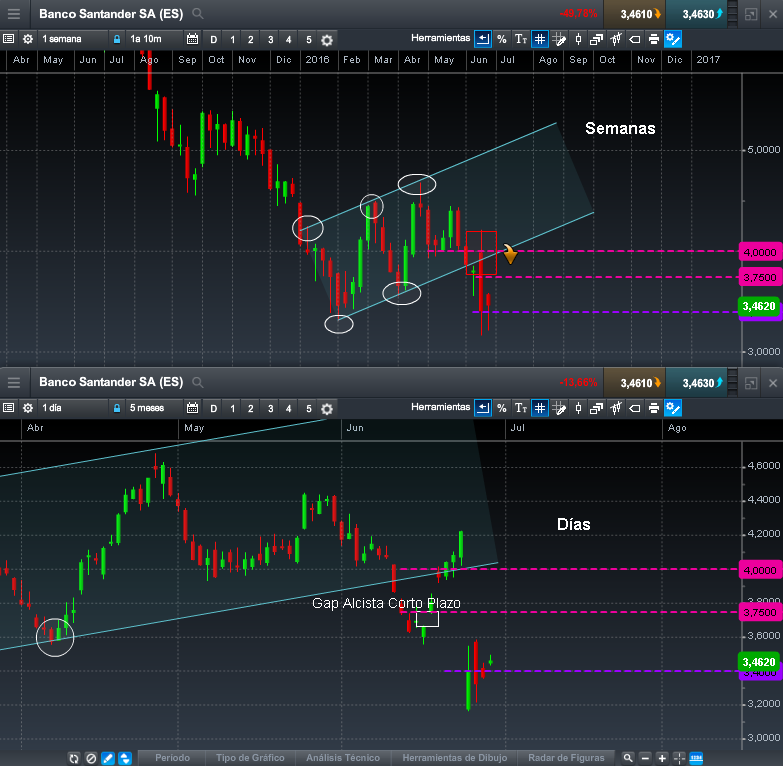Toggle drawing tools icon on daily chart
This screenshot has height=766, width=783.
pyautogui.click(x=673, y=408)
